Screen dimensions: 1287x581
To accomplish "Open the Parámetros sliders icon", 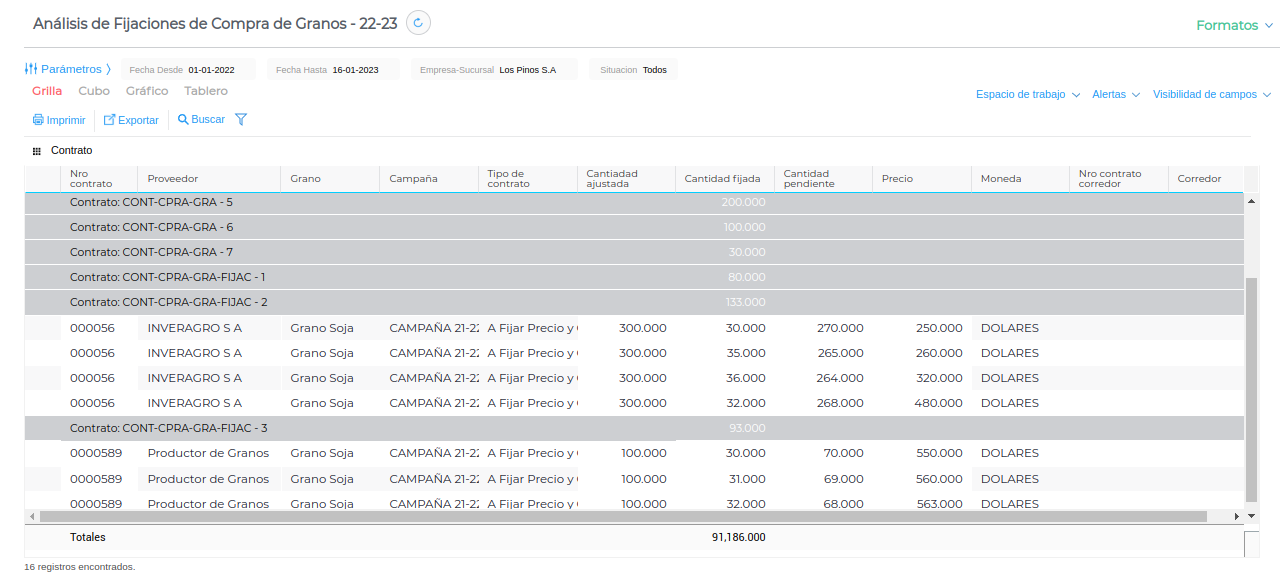I will point(31,69).
